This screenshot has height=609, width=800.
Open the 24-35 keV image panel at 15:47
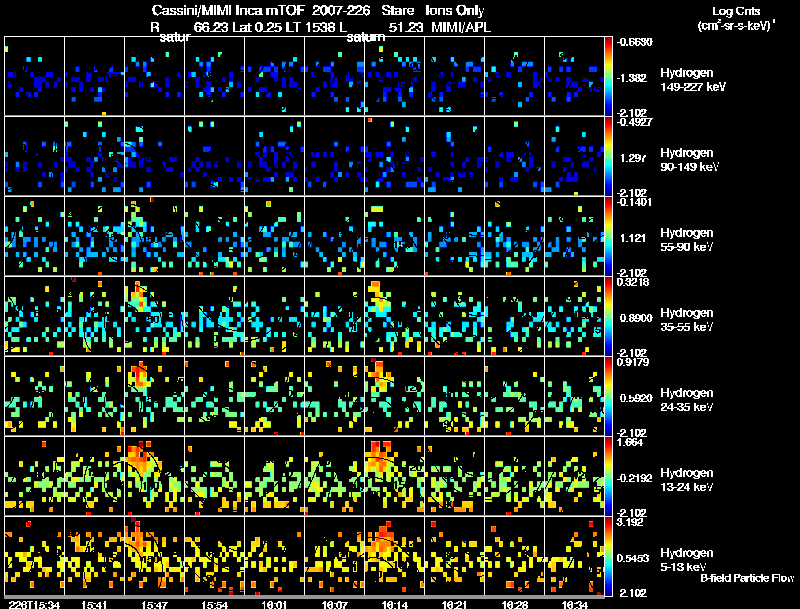pos(154,396)
